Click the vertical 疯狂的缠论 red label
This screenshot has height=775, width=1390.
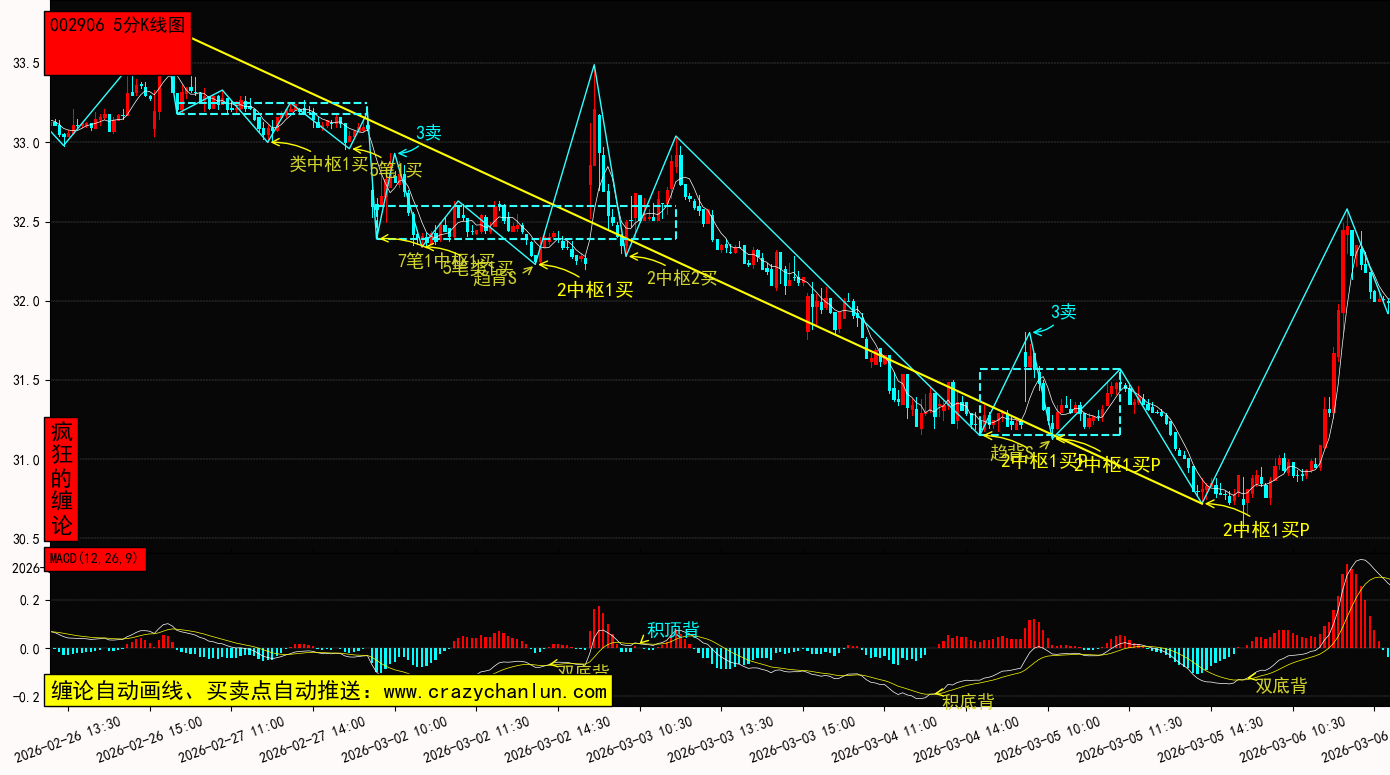click(x=62, y=479)
